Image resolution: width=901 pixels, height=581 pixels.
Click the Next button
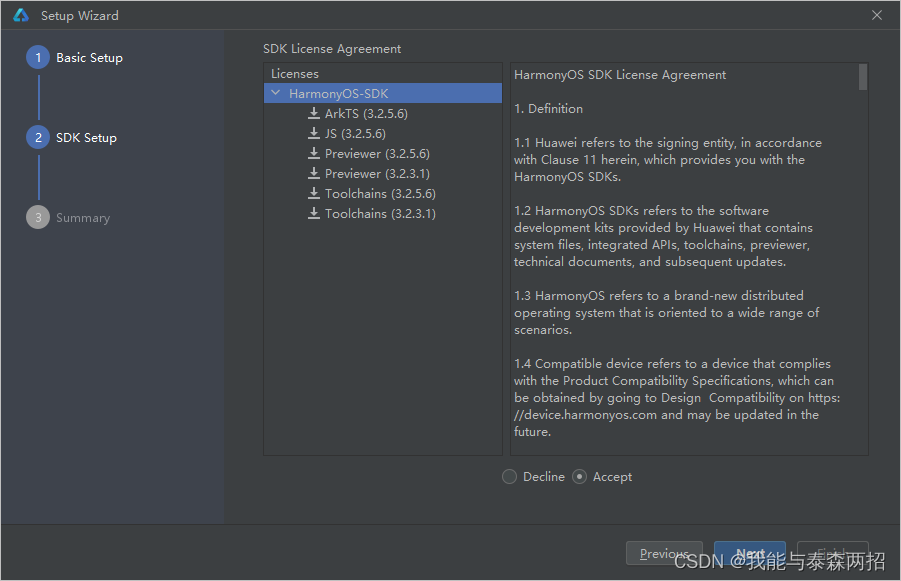coord(750,553)
